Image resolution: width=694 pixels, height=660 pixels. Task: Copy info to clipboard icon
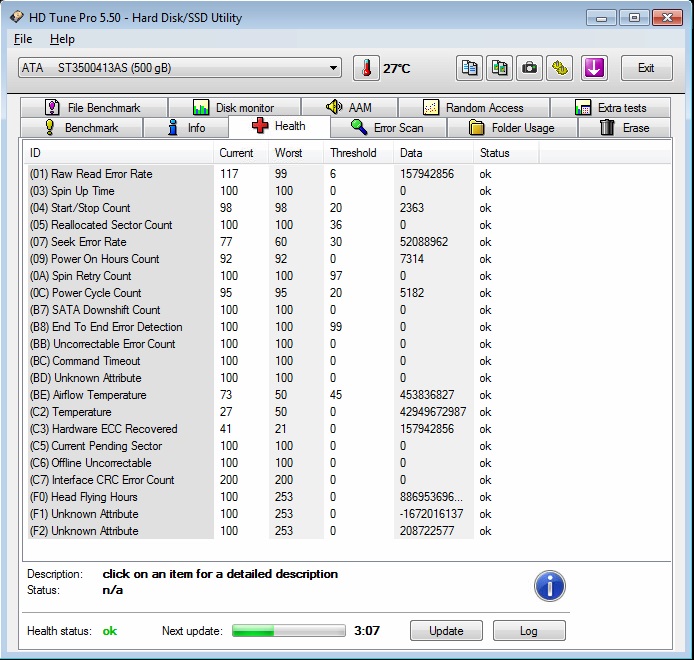tap(469, 68)
